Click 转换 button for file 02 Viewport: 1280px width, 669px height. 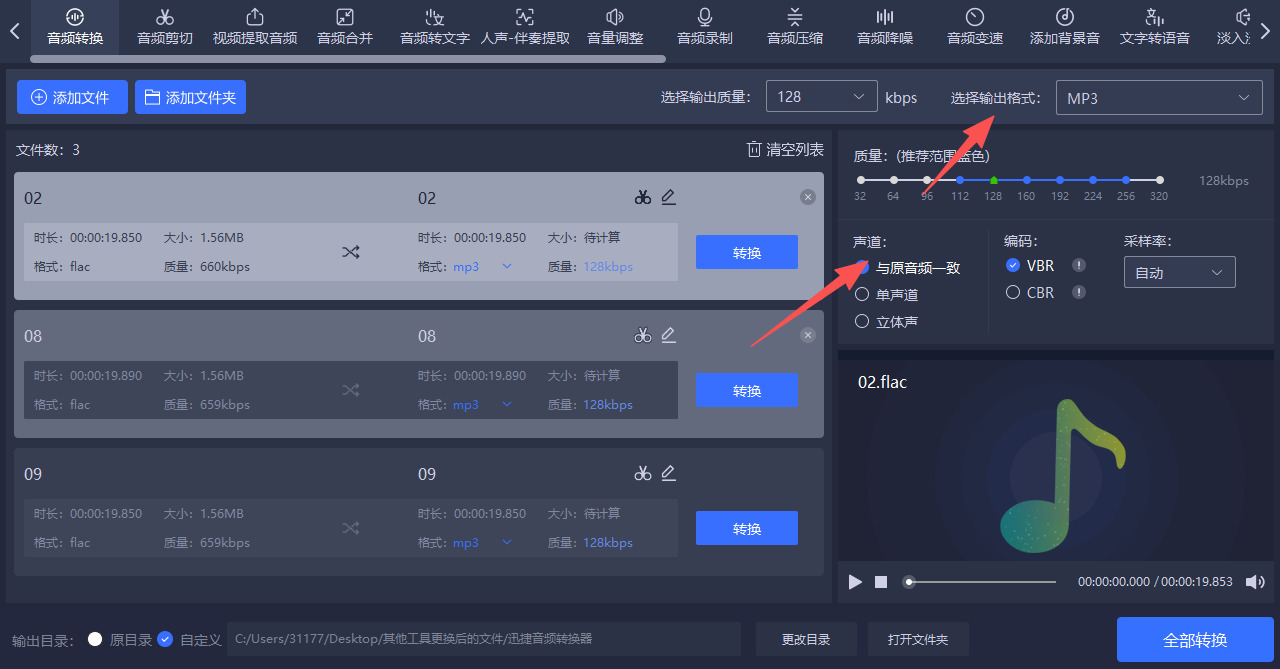pyautogui.click(x=747, y=252)
